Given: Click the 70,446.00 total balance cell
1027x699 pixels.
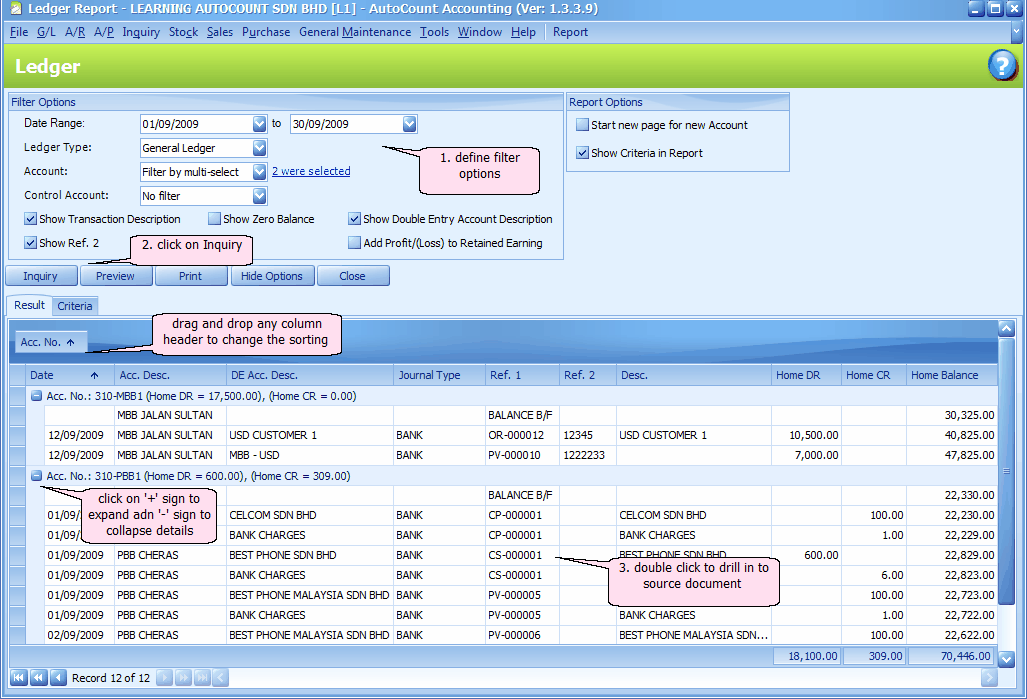Looking at the screenshot, I should tap(952, 656).
